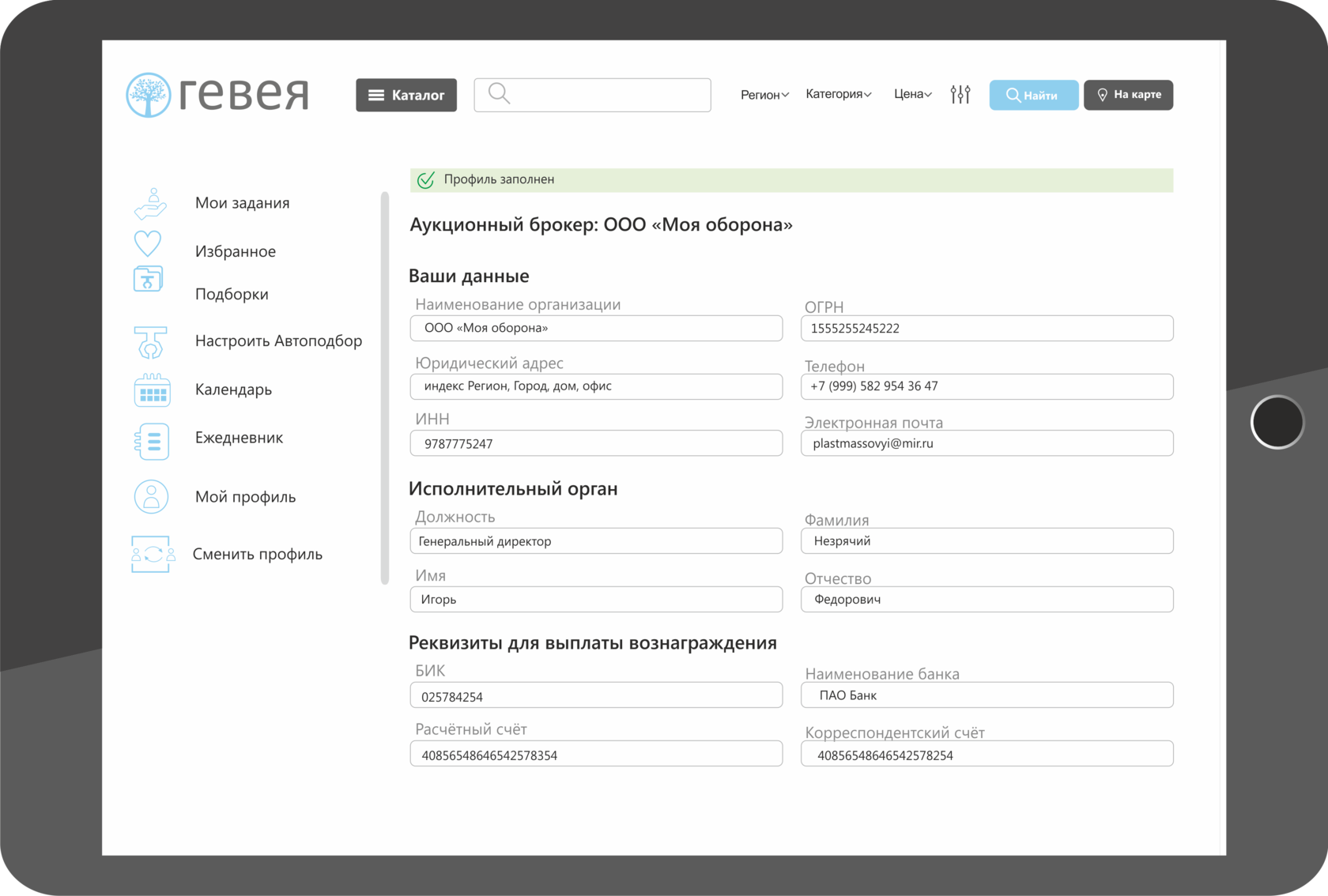
Task: Click the Ваши данные section heading
Action: [x=469, y=277]
